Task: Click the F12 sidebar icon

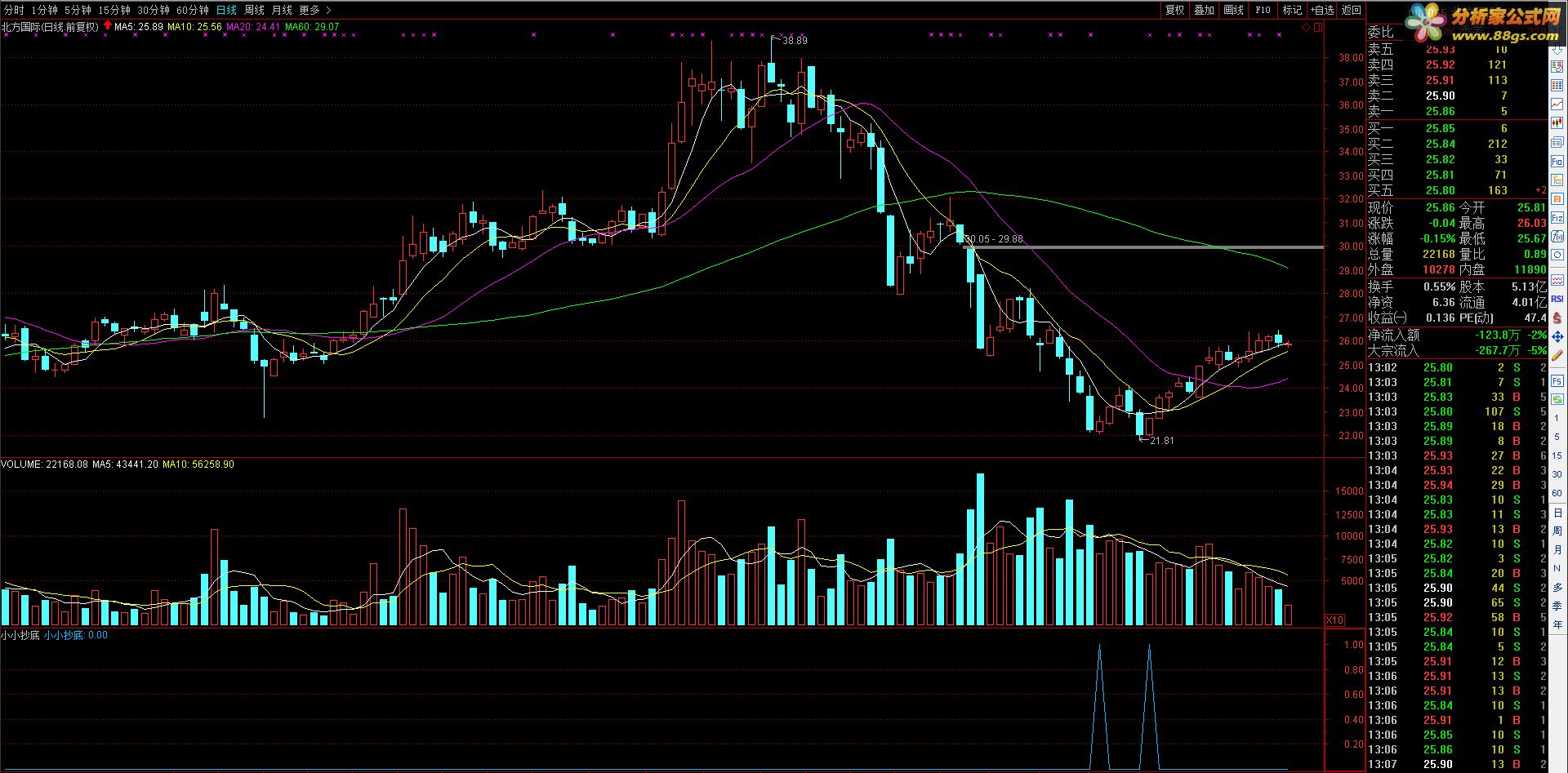Action: pos(1557,218)
